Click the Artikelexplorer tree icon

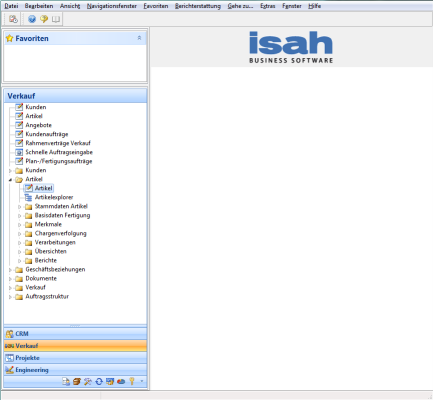click(x=28, y=197)
